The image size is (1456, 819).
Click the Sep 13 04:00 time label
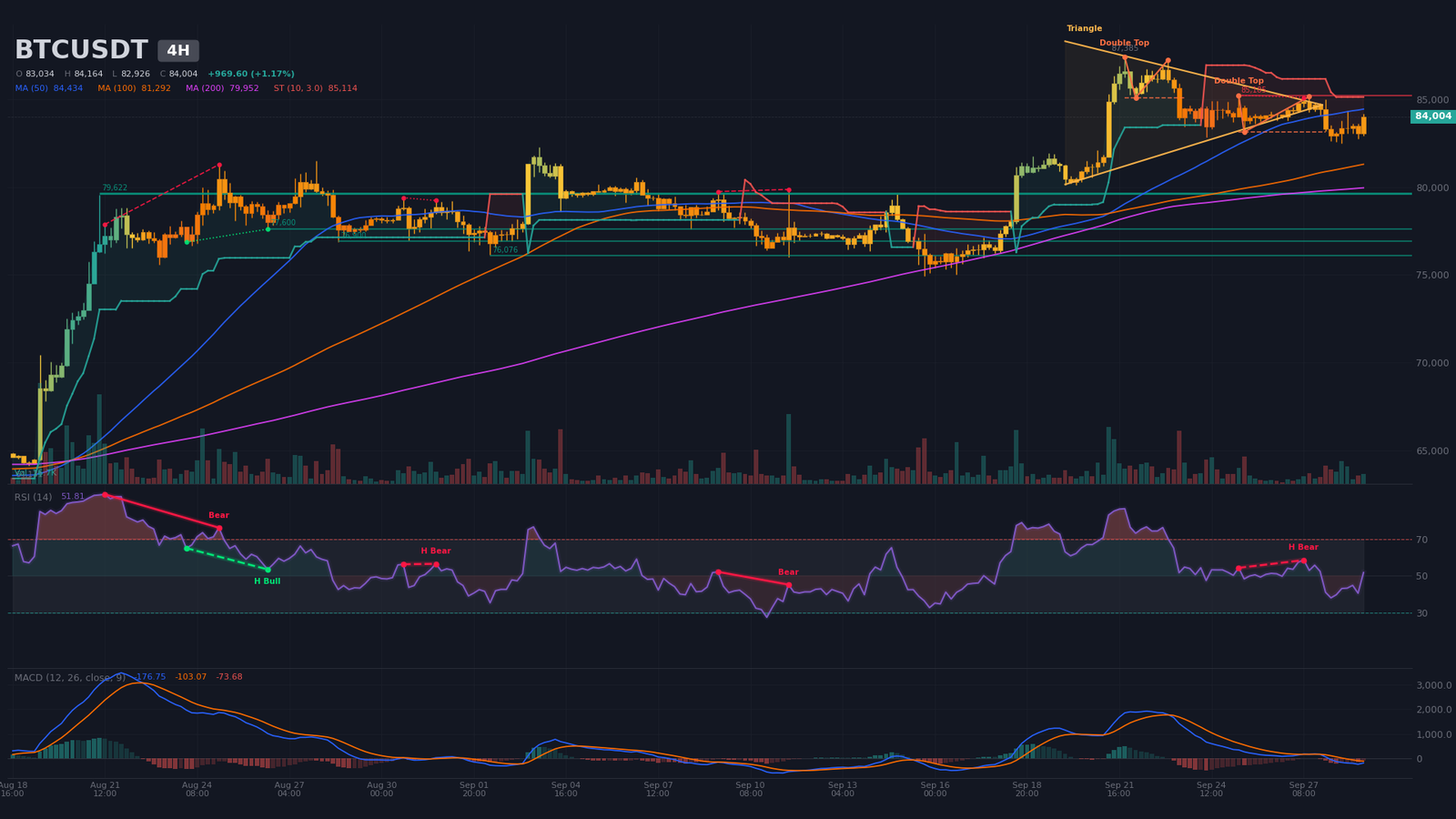point(842,789)
